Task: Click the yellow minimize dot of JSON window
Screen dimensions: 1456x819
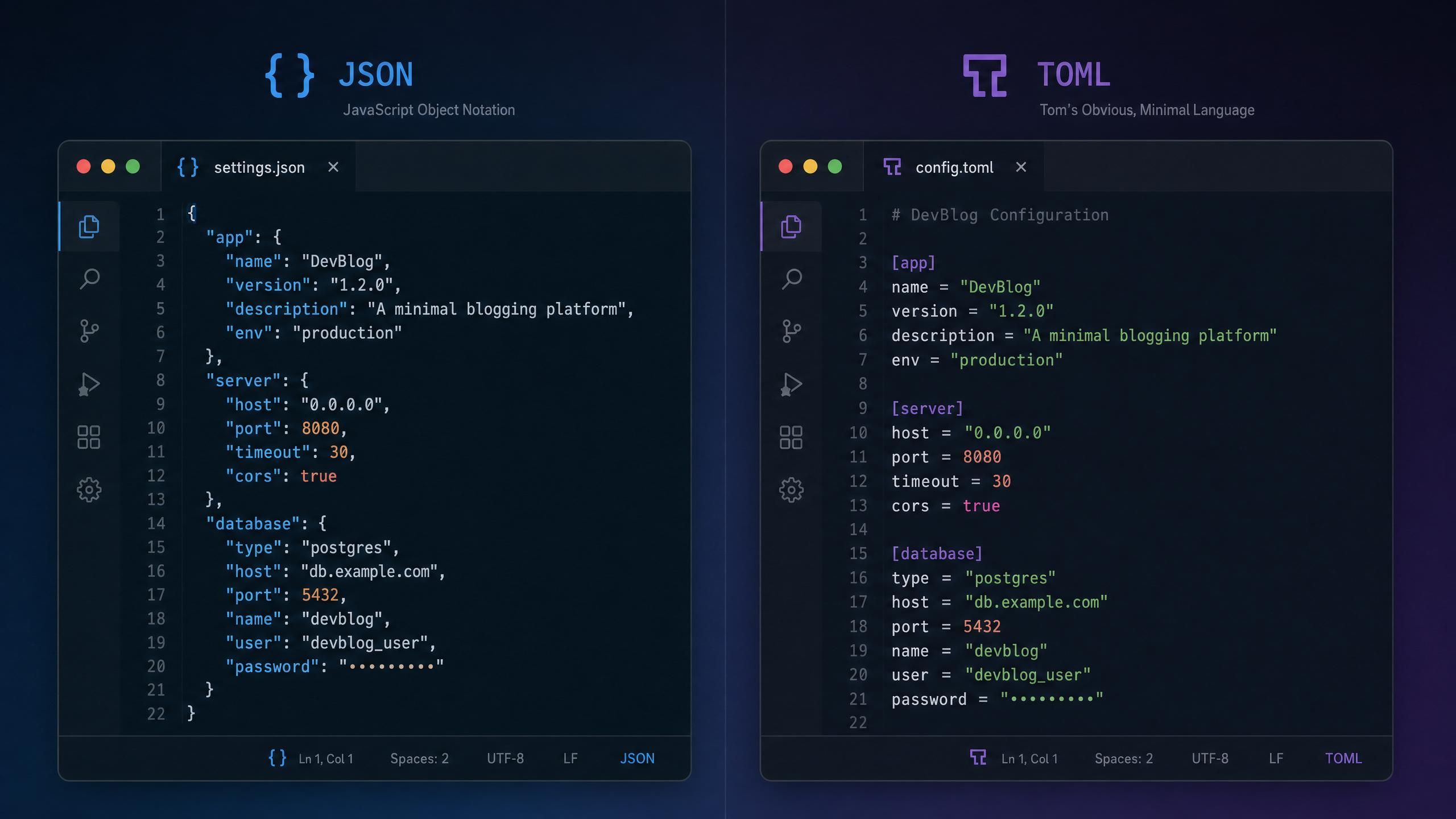Action: 108,166
